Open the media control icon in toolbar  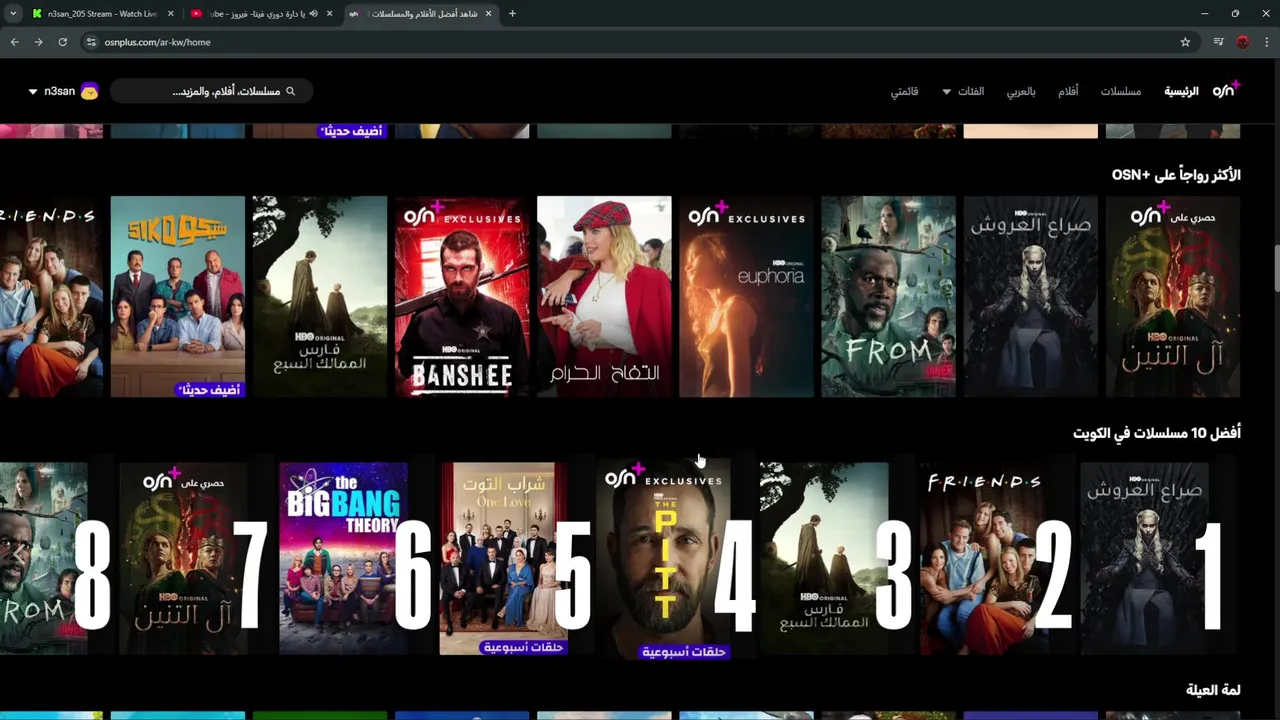click(1218, 42)
